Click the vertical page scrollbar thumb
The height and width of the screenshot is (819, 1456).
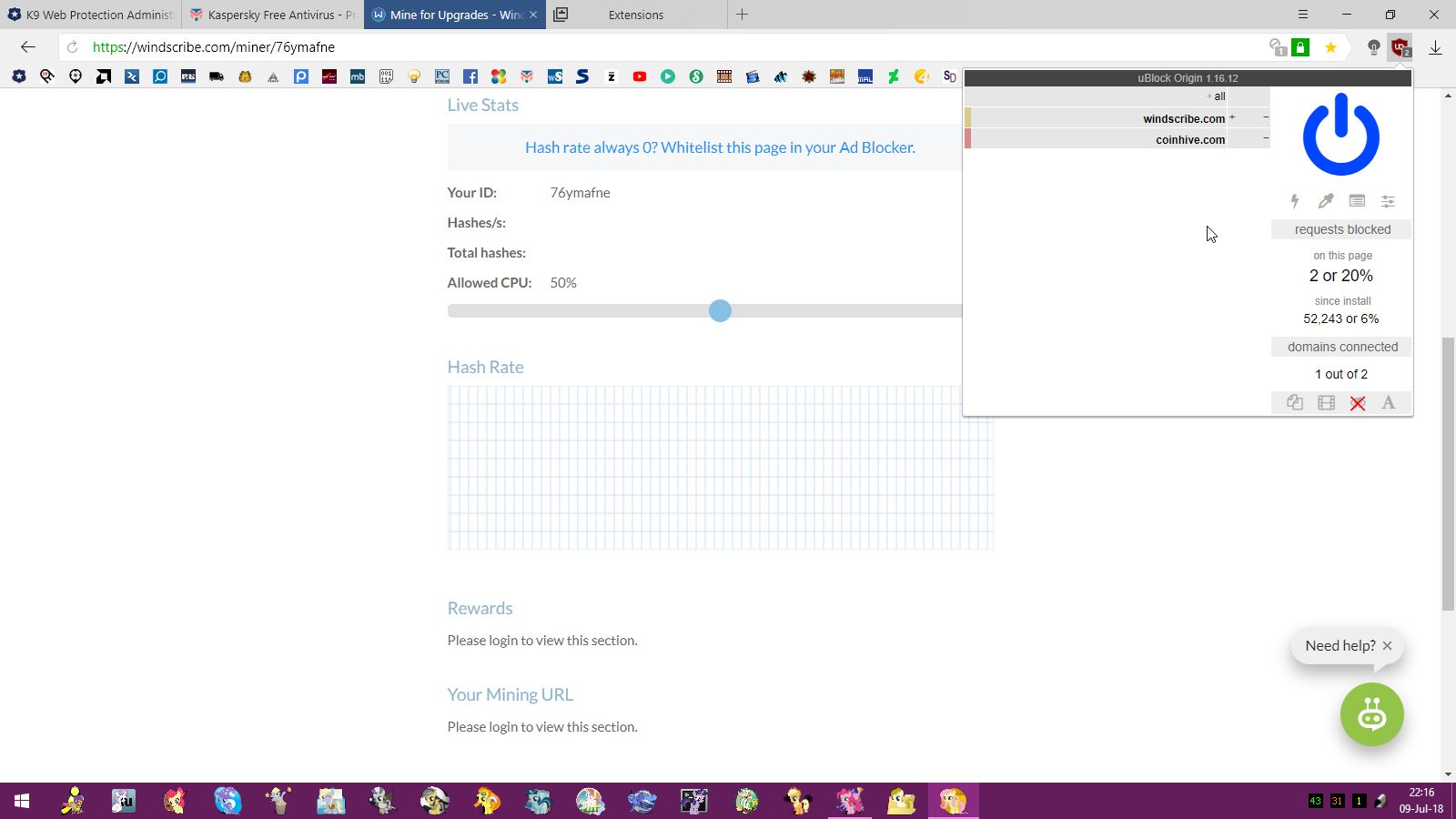(x=1448, y=473)
